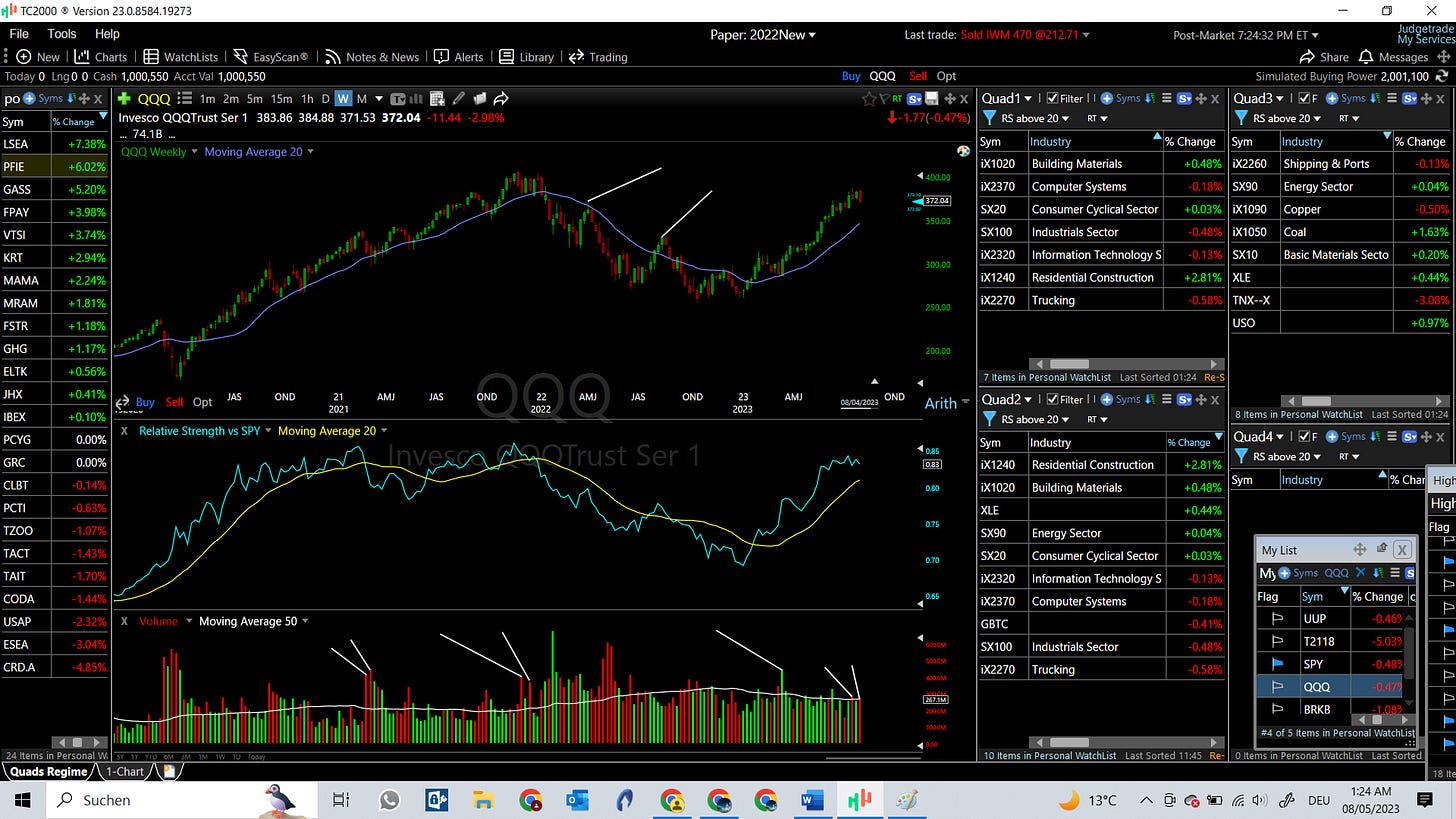Open Microsoft Word from the taskbar
This screenshot has width=1456, height=819.
[811, 800]
